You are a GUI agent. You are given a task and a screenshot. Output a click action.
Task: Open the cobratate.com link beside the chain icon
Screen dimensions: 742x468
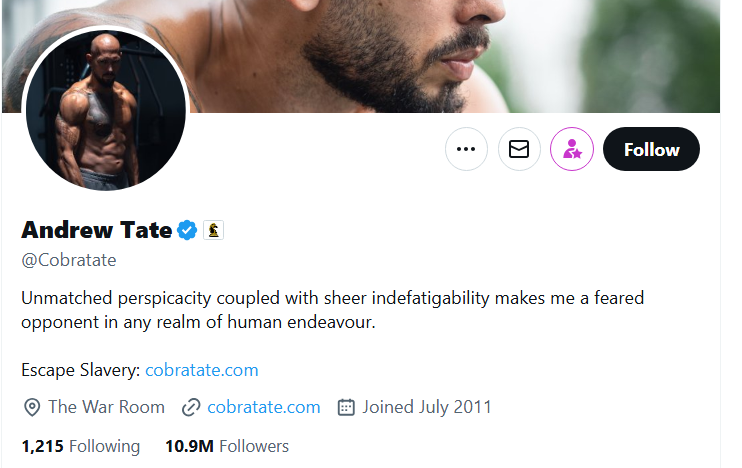(264, 407)
